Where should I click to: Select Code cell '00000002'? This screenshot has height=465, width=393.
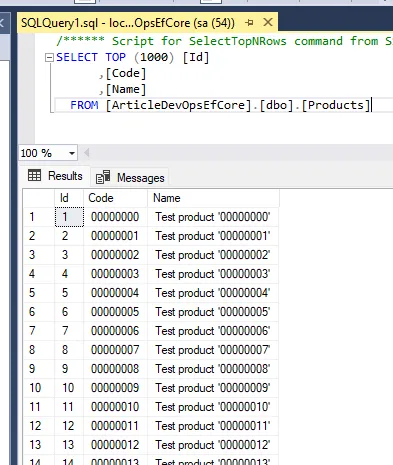[115, 255]
